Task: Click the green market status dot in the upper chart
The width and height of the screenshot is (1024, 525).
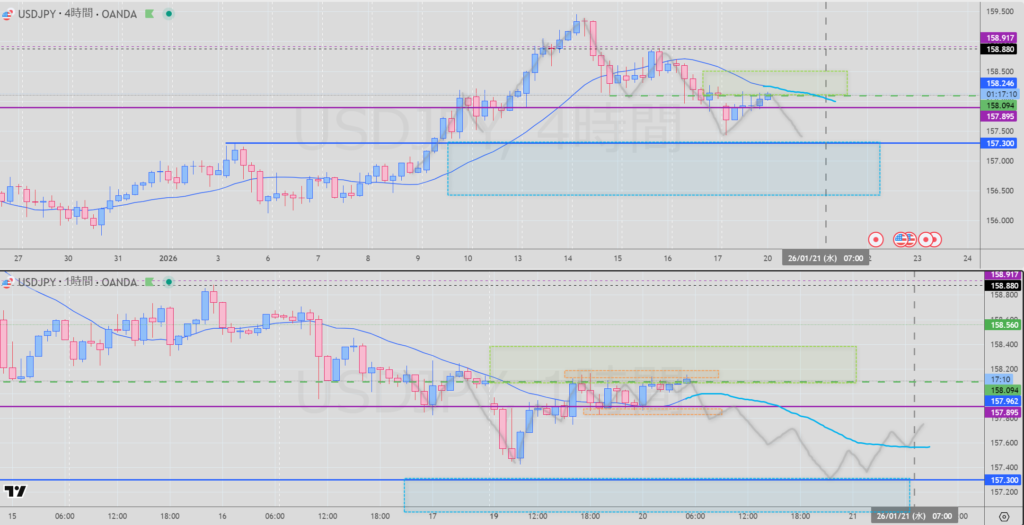Action: coord(168,14)
